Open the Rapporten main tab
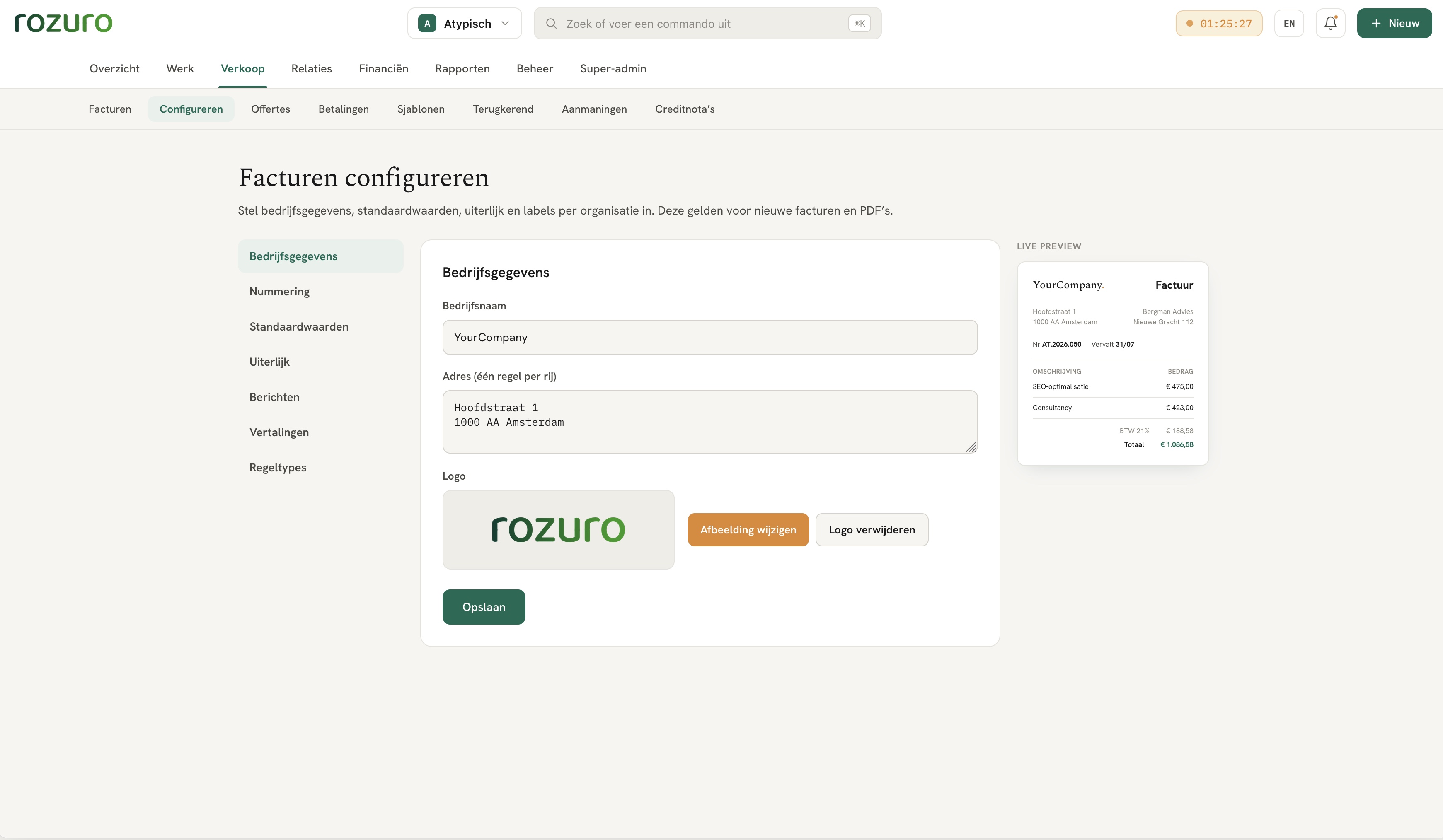The height and width of the screenshot is (840, 1443). 462,69
